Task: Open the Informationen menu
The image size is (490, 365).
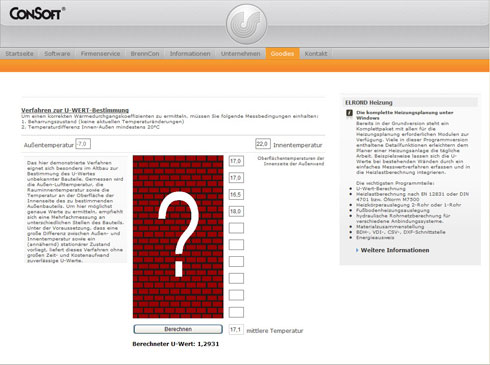Action: tap(190, 54)
